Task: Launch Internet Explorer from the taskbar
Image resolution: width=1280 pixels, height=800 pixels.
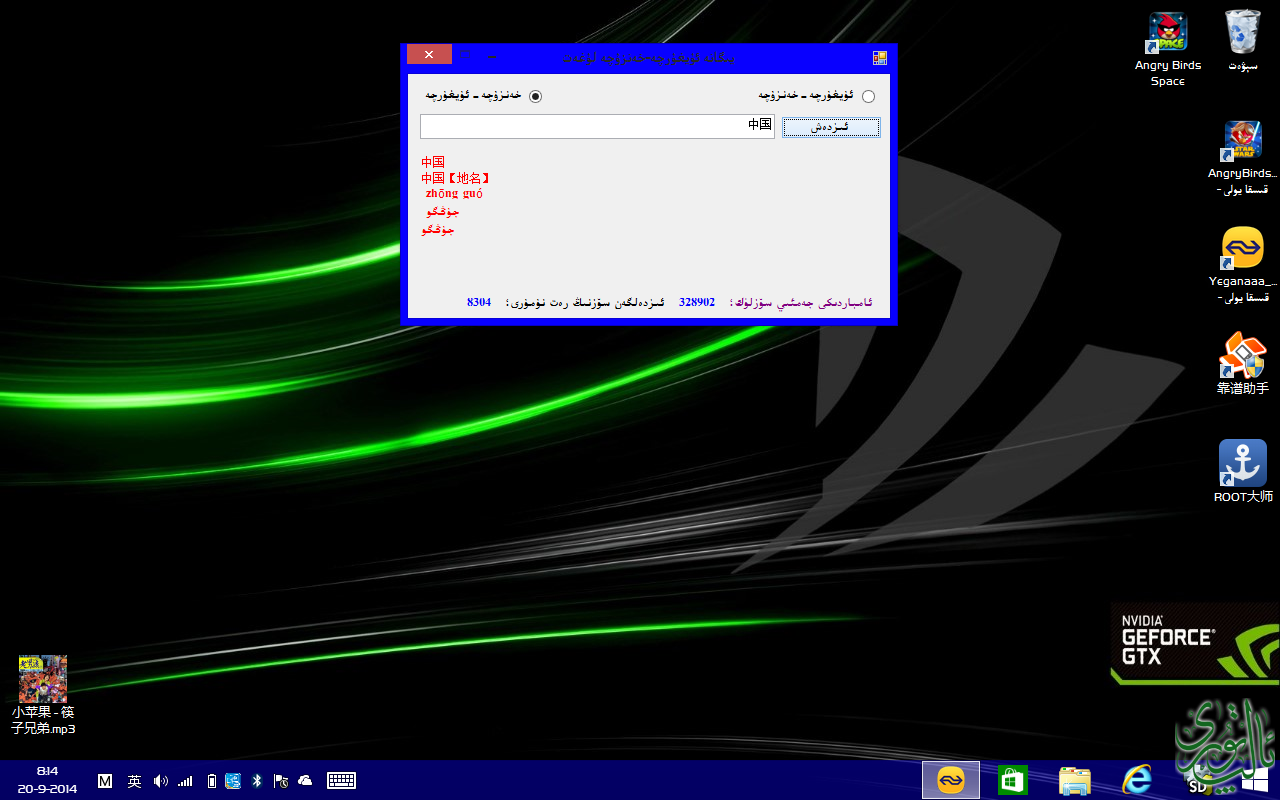Action: tap(1136, 780)
